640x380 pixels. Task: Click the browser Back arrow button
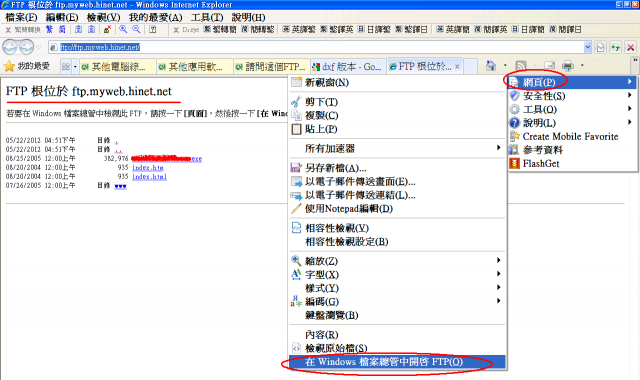click(10, 47)
